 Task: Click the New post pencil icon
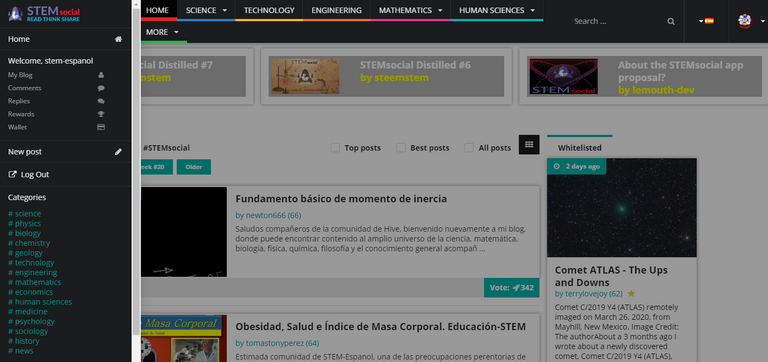(118, 152)
